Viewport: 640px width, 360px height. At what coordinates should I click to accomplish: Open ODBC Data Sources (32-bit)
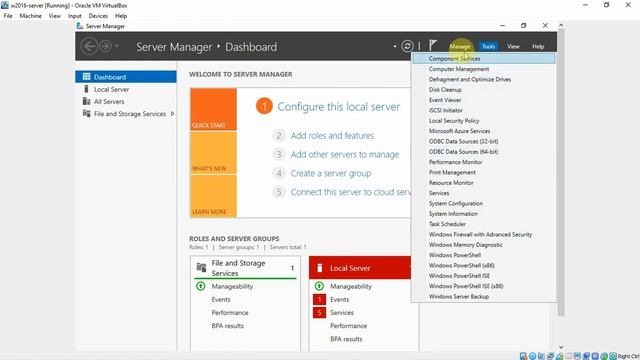pos(484,141)
